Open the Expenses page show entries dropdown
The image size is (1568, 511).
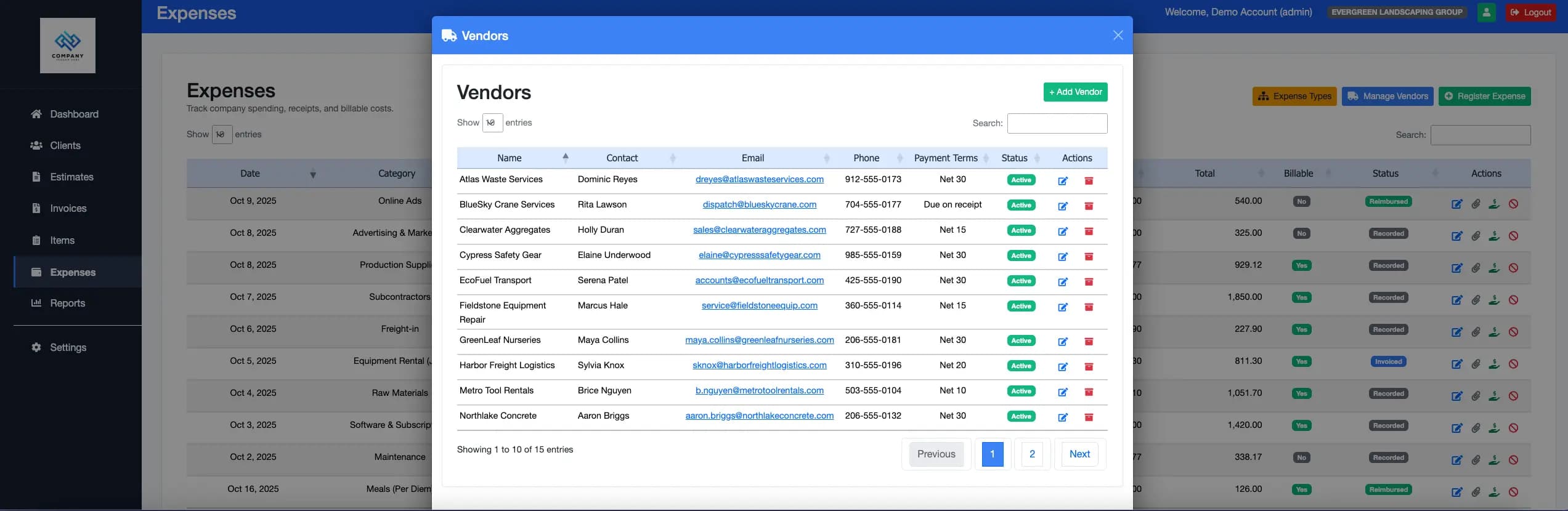pos(222,134)
